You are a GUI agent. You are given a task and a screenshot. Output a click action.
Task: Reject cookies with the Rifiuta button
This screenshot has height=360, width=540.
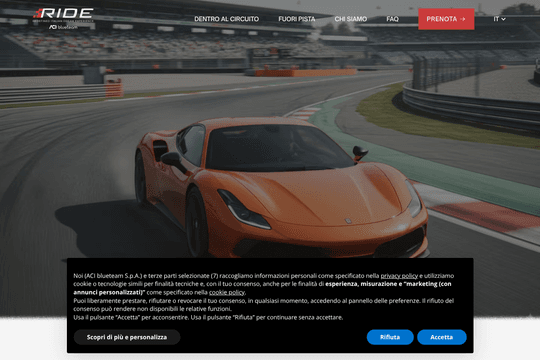[x=390, y=337]
